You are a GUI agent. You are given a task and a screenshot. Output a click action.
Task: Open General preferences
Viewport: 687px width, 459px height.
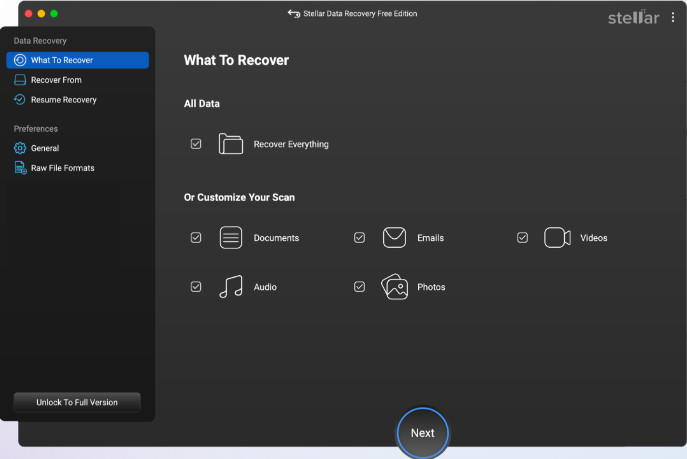(x=78, y=148)
